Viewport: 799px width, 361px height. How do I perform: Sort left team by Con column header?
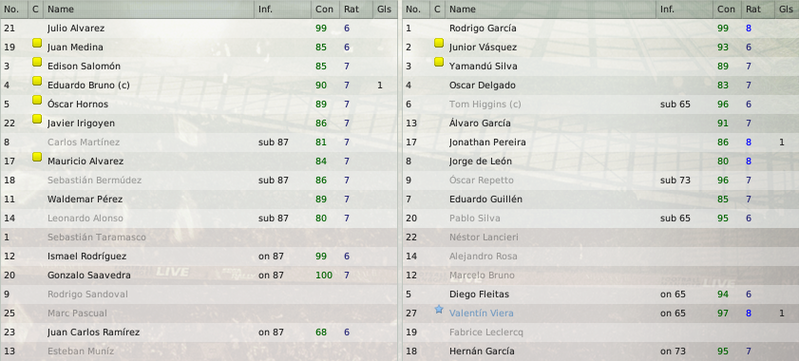(x=325, y=9)
